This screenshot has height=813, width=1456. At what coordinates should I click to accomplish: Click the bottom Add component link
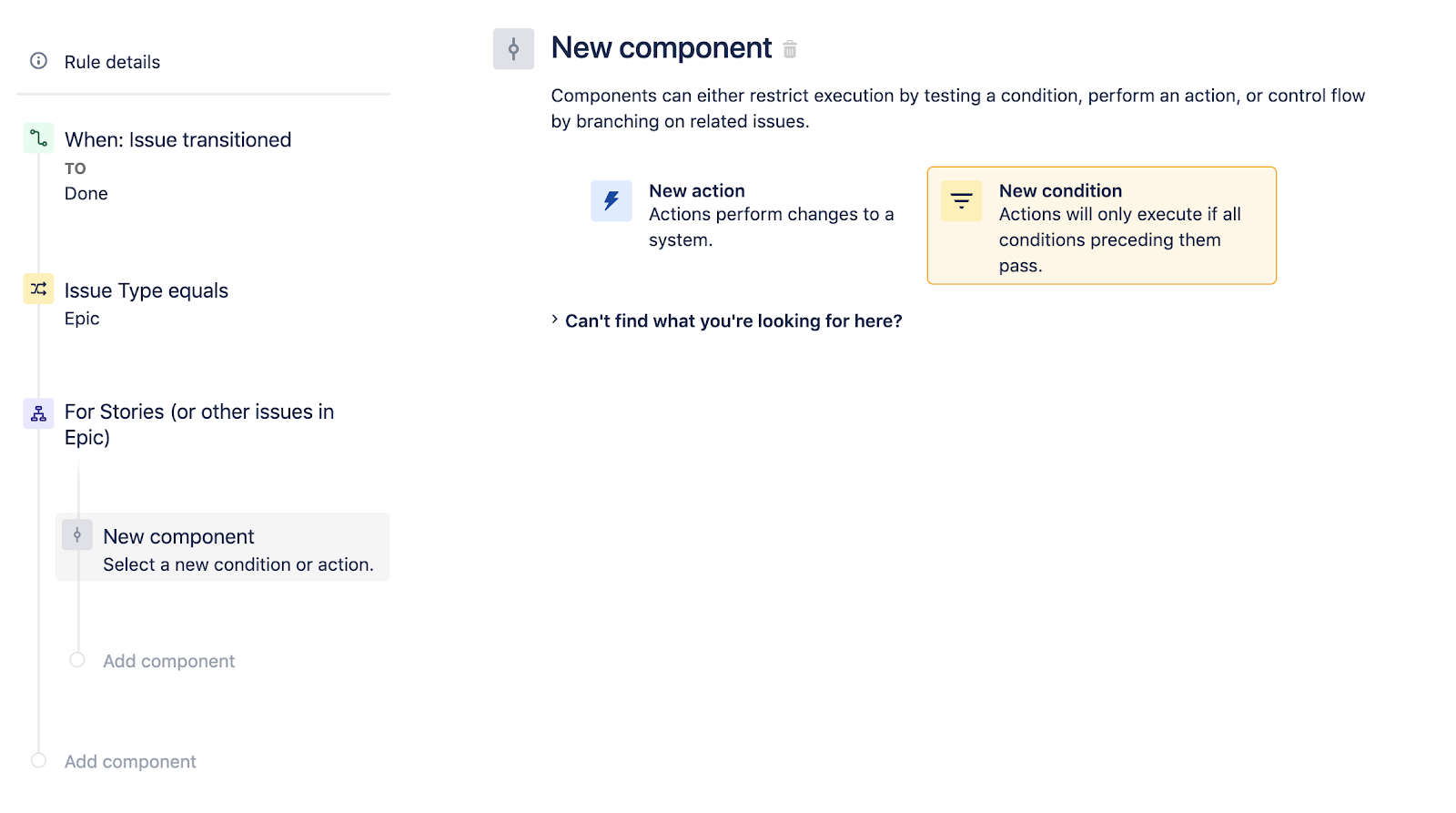129,761
